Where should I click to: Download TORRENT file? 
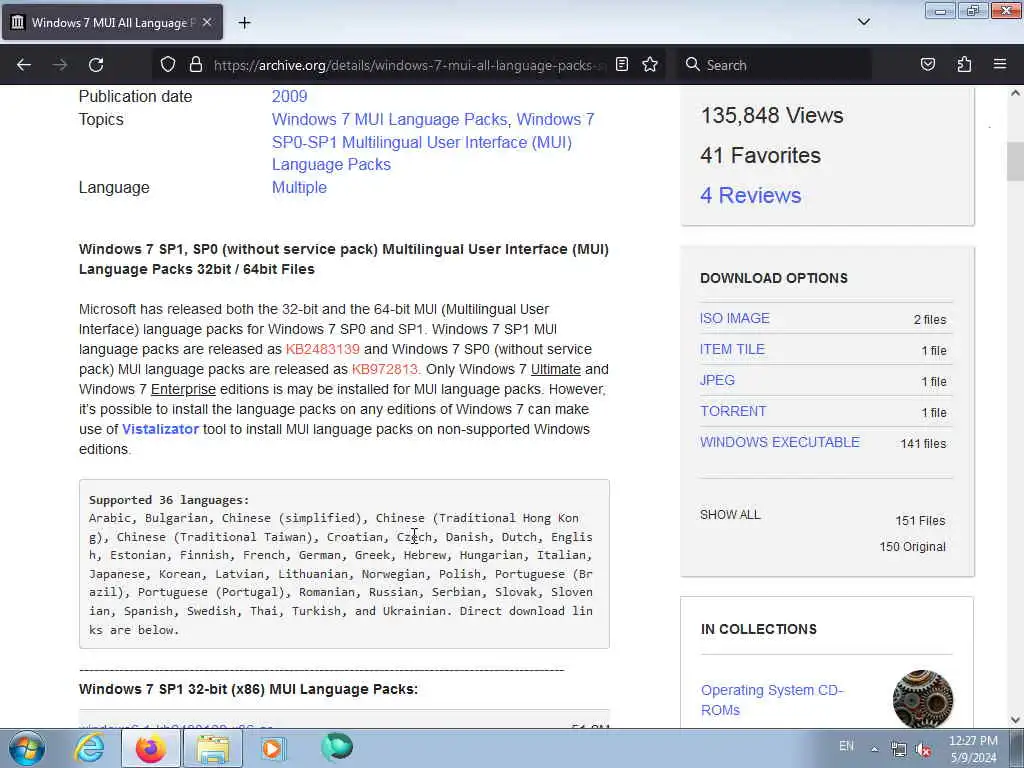coord(733,411)
